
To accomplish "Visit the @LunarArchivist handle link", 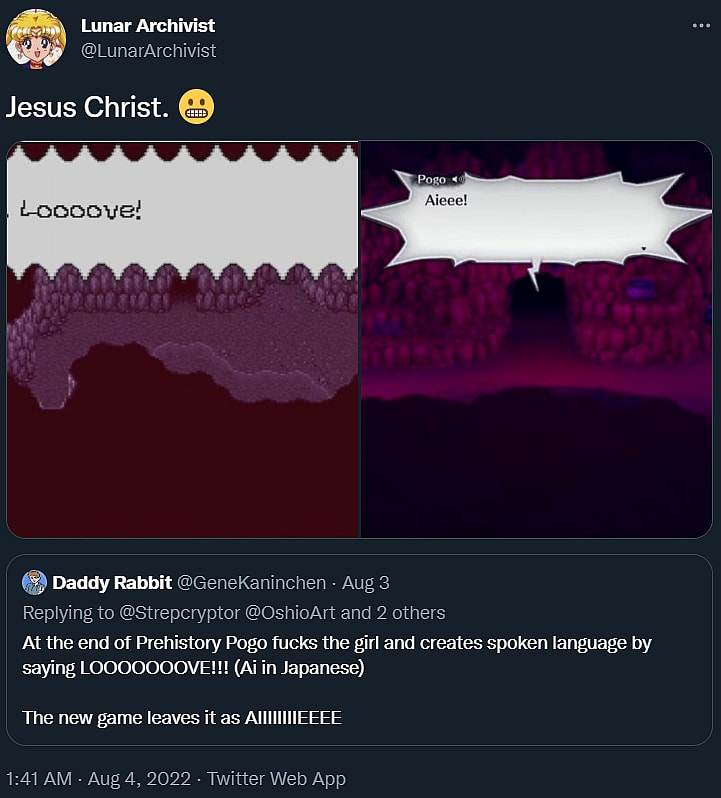I will [148, 50].
